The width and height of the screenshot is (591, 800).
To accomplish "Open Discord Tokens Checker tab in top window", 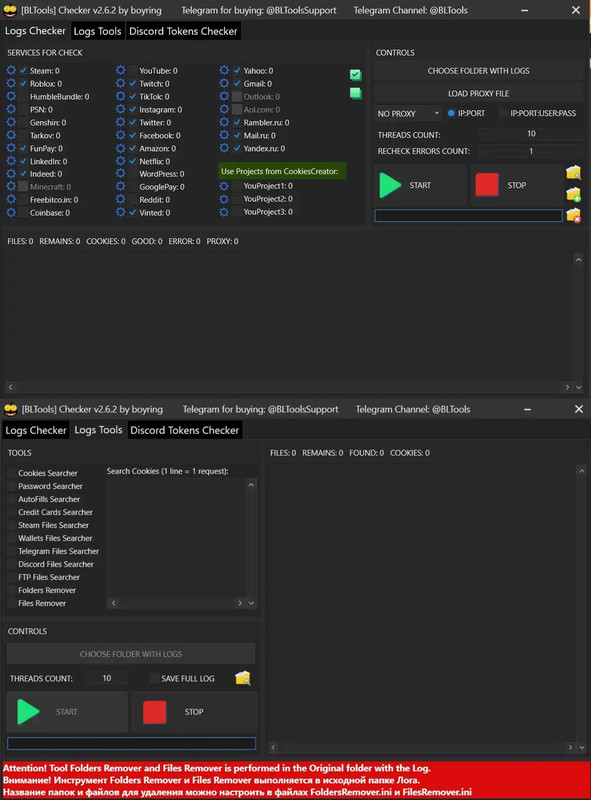I will 183,31.
